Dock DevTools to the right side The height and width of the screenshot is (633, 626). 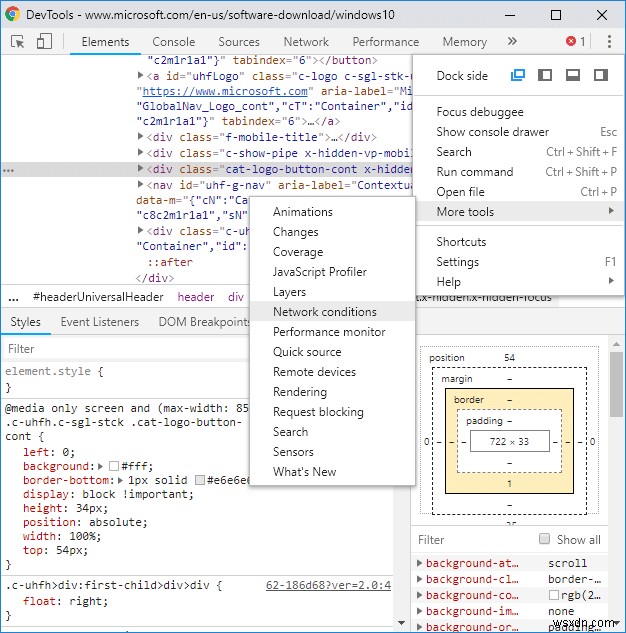[x=600, y=76]
